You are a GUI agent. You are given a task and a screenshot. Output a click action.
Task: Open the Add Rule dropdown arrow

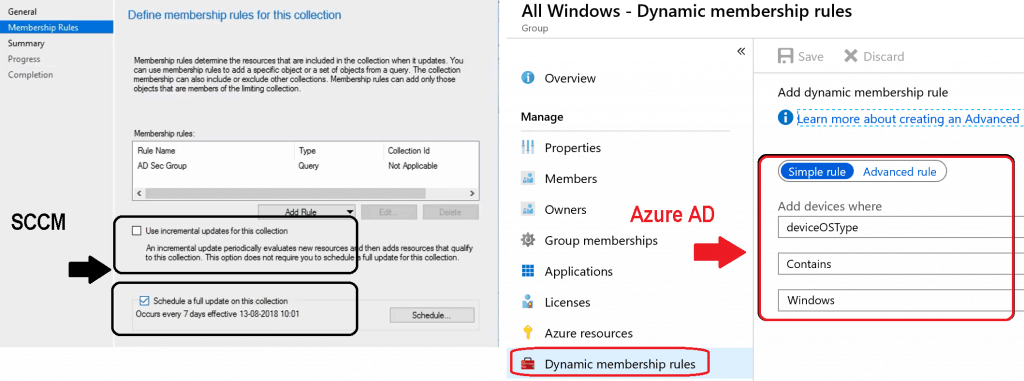(x=350, y=212)
